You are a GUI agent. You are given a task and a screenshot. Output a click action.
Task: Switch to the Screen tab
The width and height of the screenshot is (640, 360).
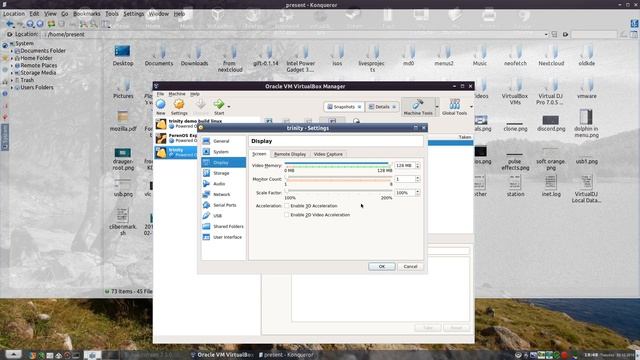point(259,154)
